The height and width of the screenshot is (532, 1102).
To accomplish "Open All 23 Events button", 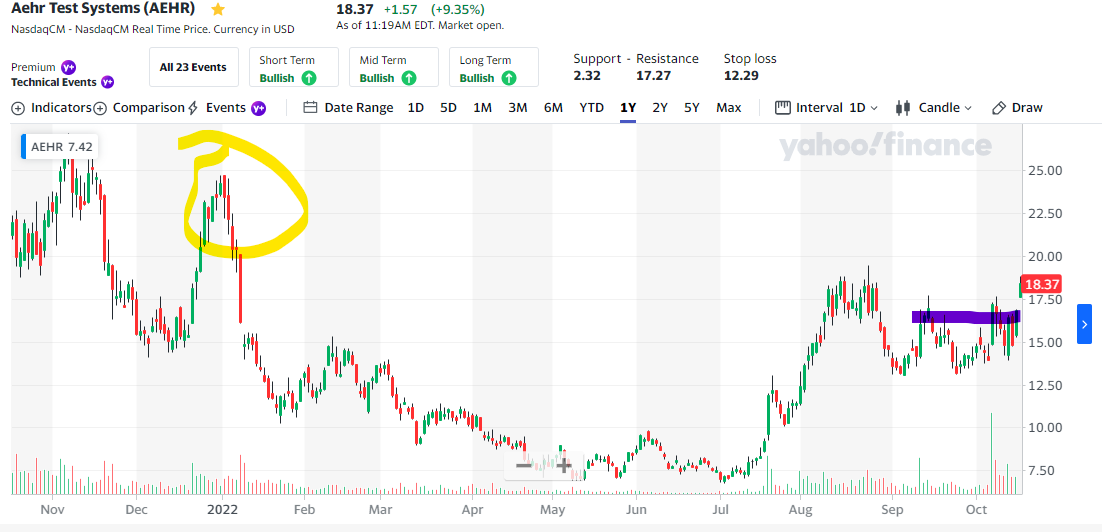I will [x=193, y=67].
